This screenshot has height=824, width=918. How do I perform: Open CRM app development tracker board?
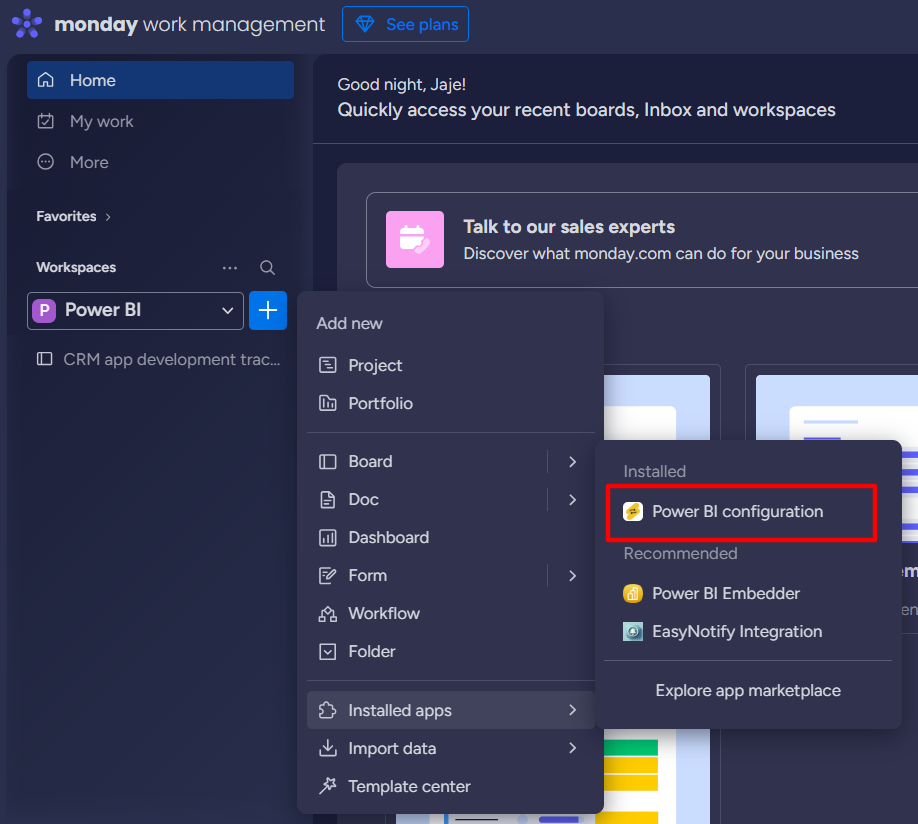click(160, 359)
